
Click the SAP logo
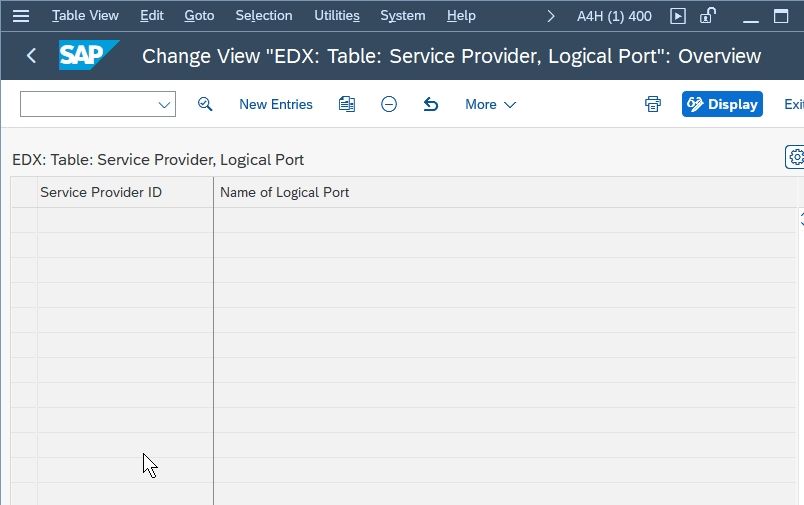click(89, 55)
